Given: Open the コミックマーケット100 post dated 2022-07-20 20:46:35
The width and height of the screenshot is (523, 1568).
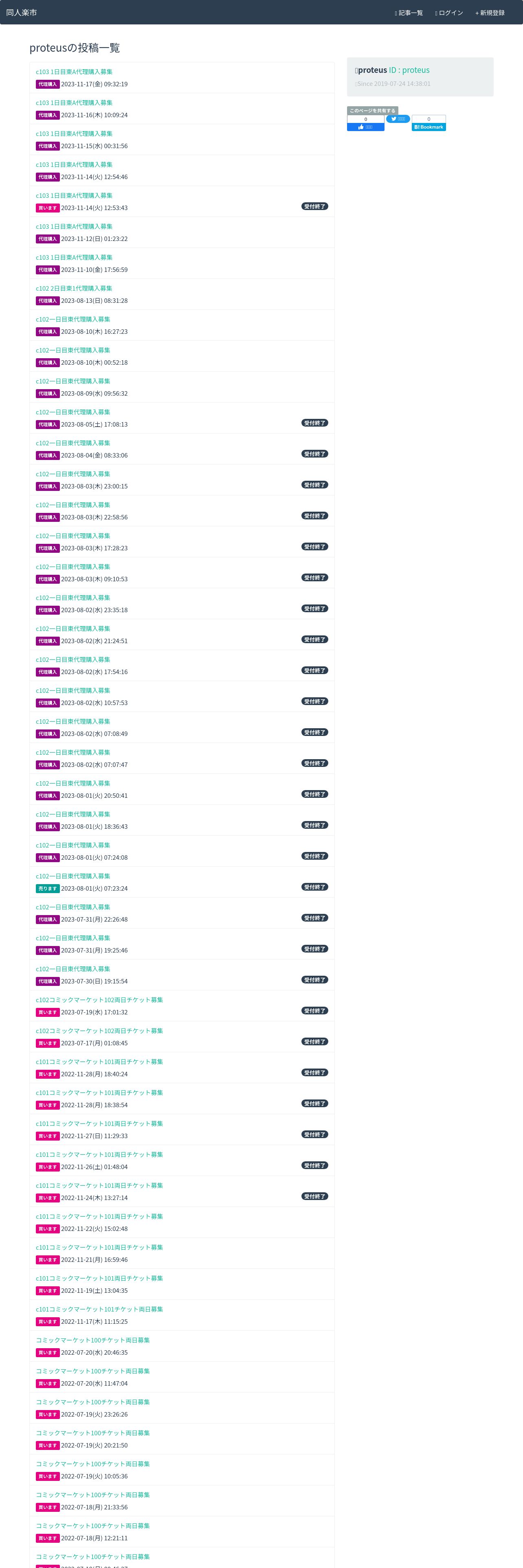Looking at the screenshot, I should pos(92,1340).
